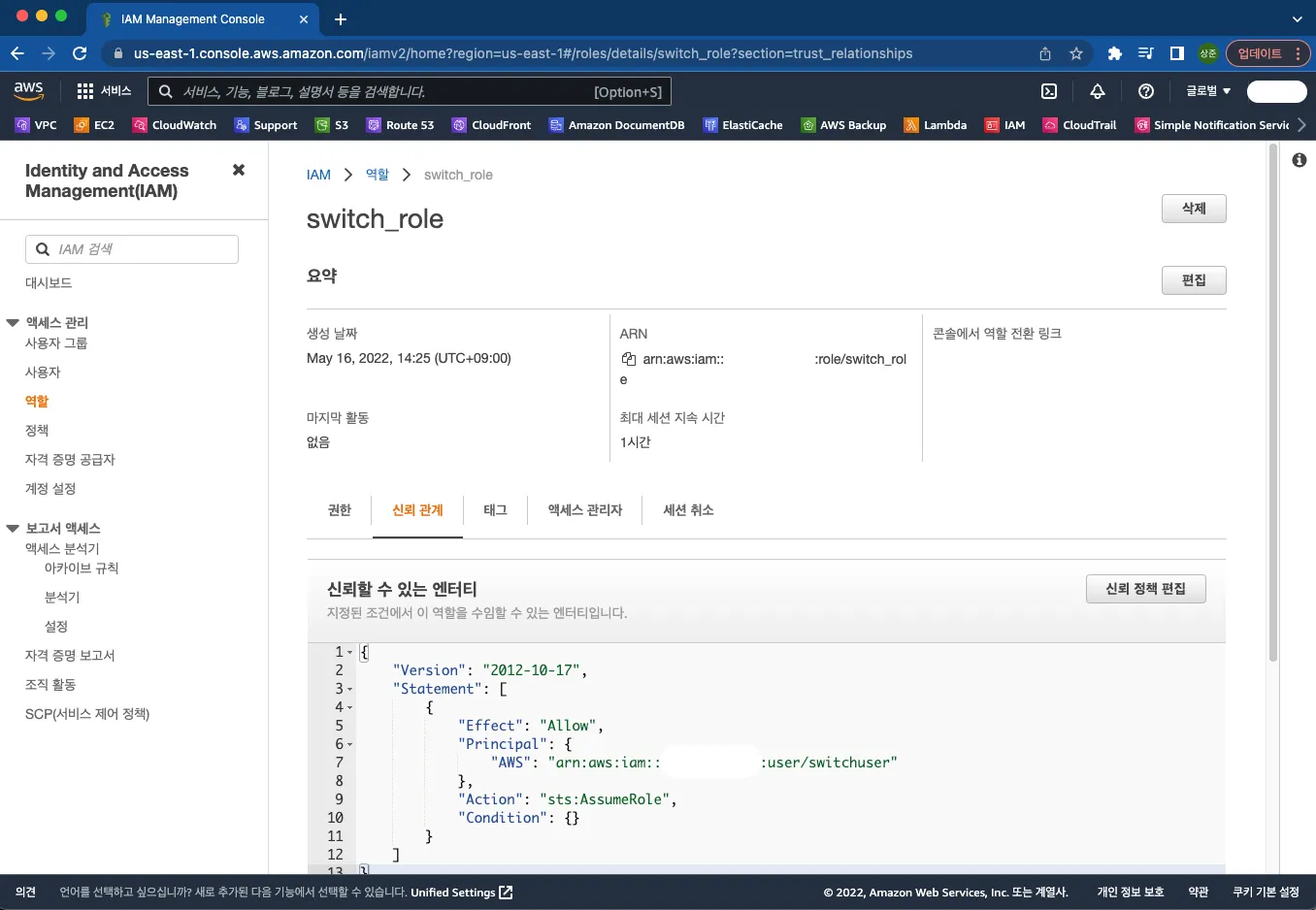Collapse the 보고서 액세스 section
This screenshot has width=1316, height=910.
coord(13,528)
